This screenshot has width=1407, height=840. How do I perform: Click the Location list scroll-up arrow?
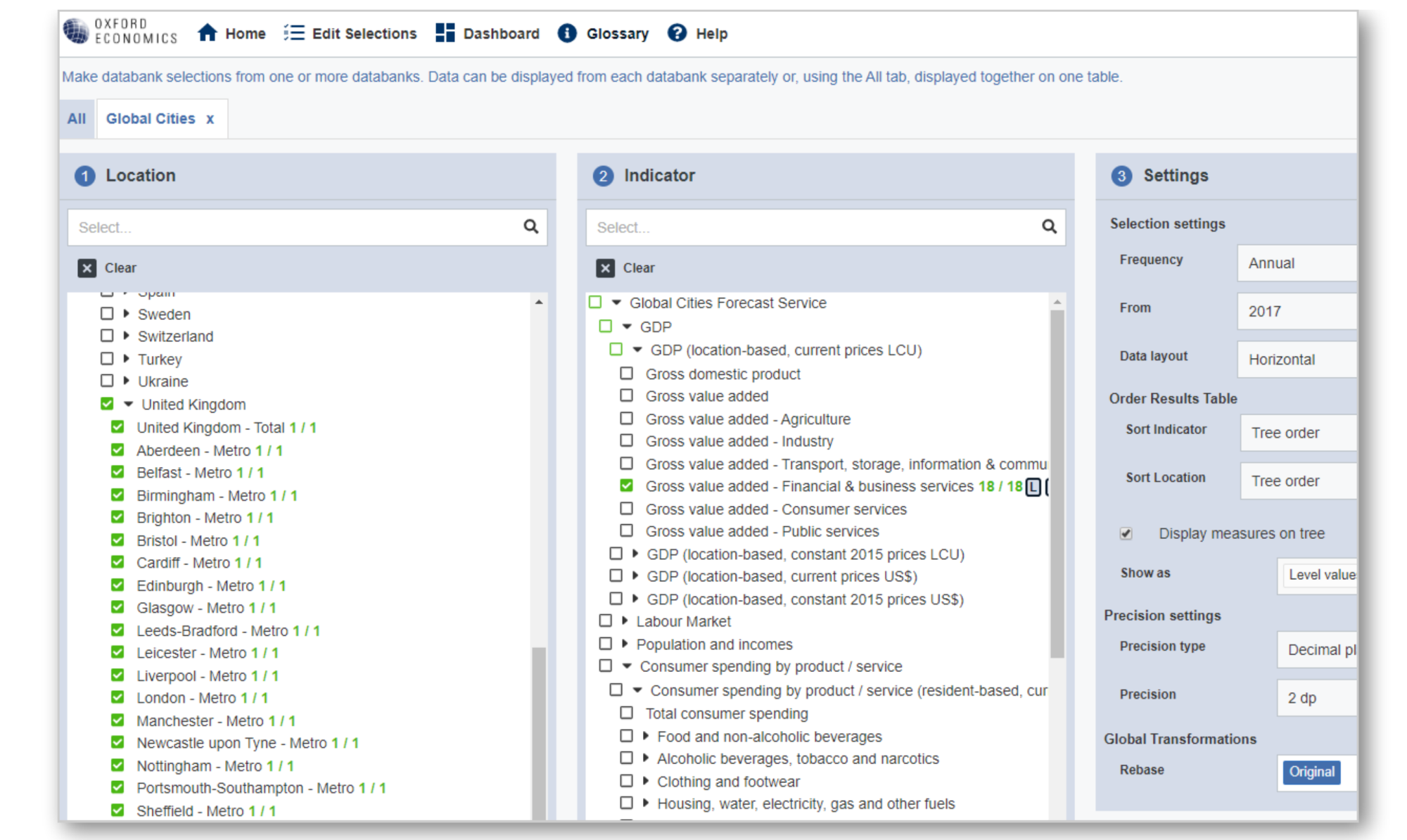[x=539, y=302]
